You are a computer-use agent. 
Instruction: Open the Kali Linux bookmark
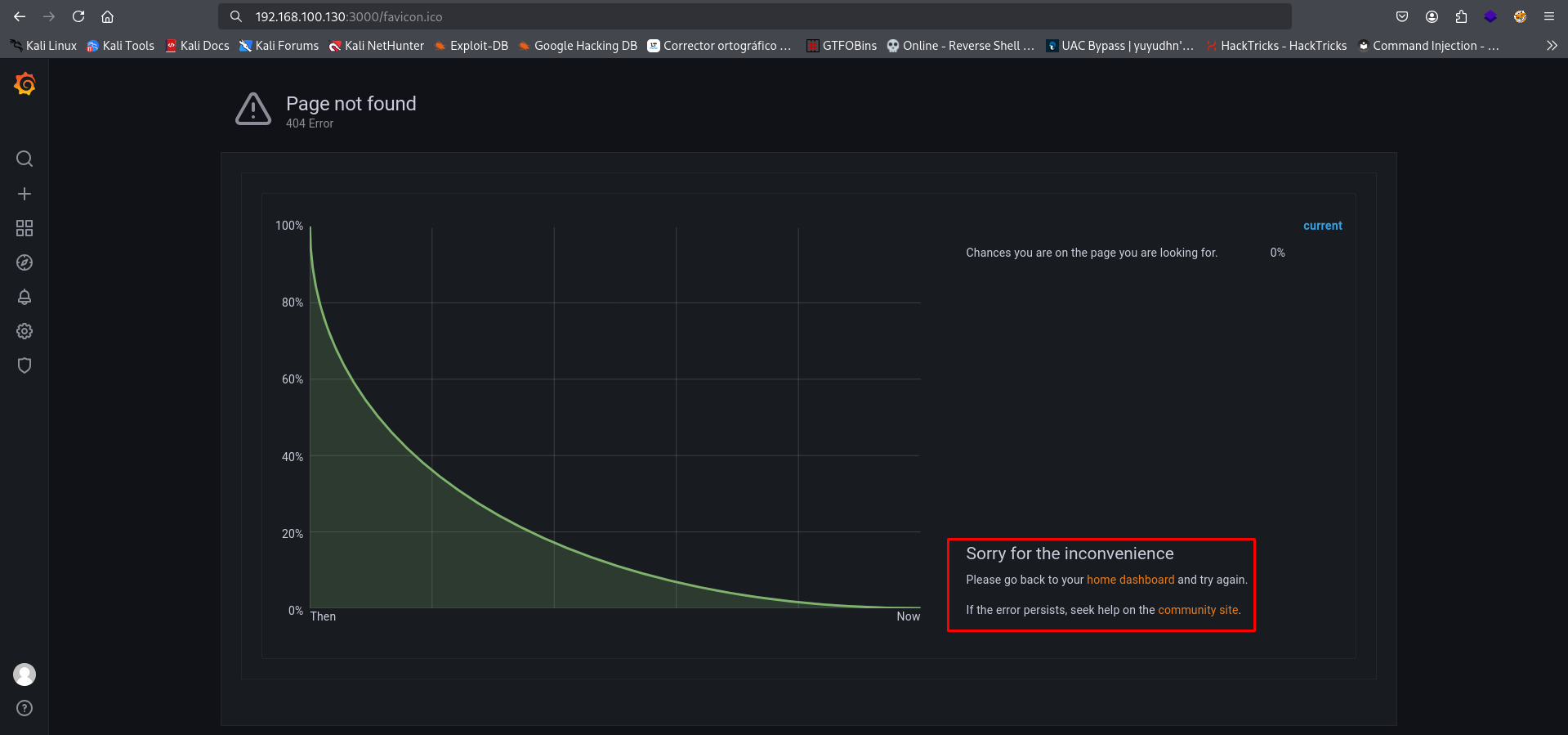point(44,46)
